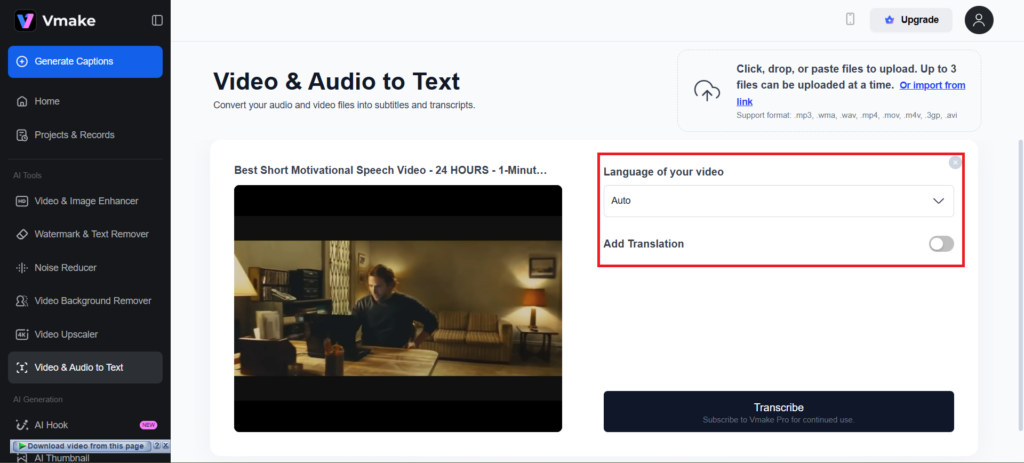Enable the Add Translation toggle
1024x463 pixels.
(941, 244)
